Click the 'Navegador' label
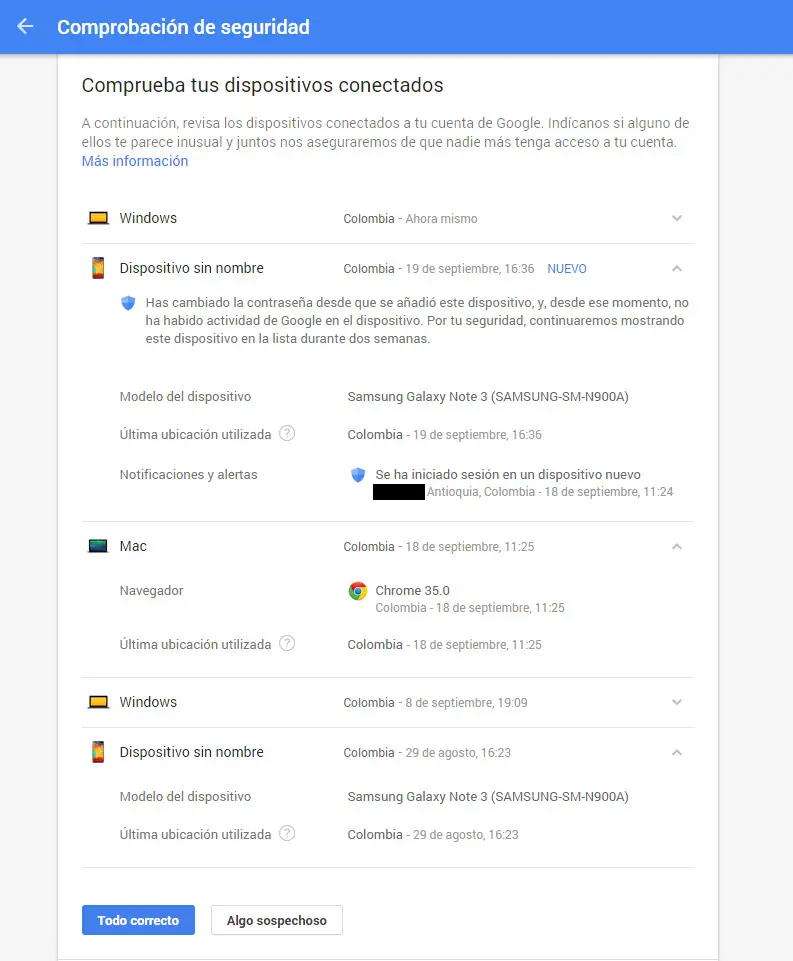Screen dimensions: 793x961 (x=151, y=591)
